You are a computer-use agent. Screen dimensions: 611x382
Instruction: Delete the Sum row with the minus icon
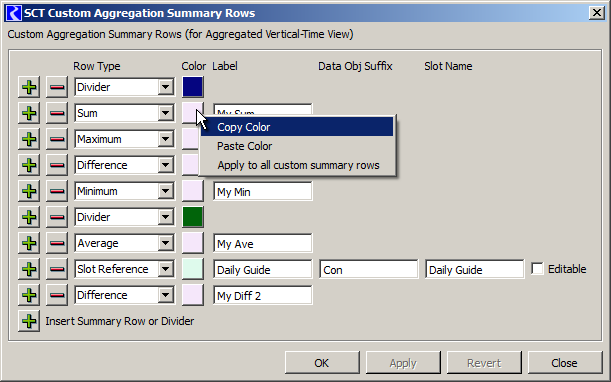click(x=57, y=113)
